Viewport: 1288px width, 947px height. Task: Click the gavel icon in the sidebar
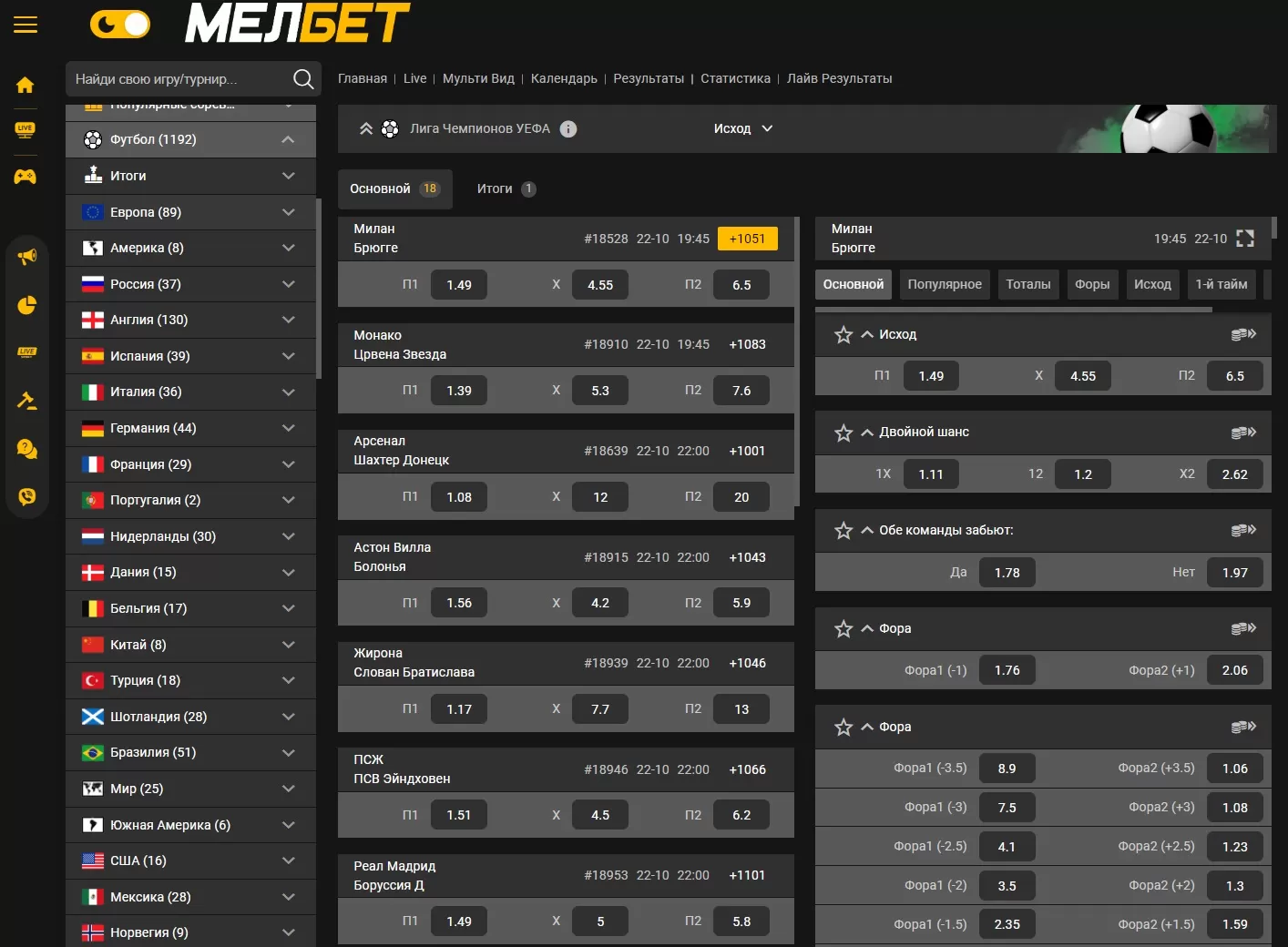(x=27, y=401)
